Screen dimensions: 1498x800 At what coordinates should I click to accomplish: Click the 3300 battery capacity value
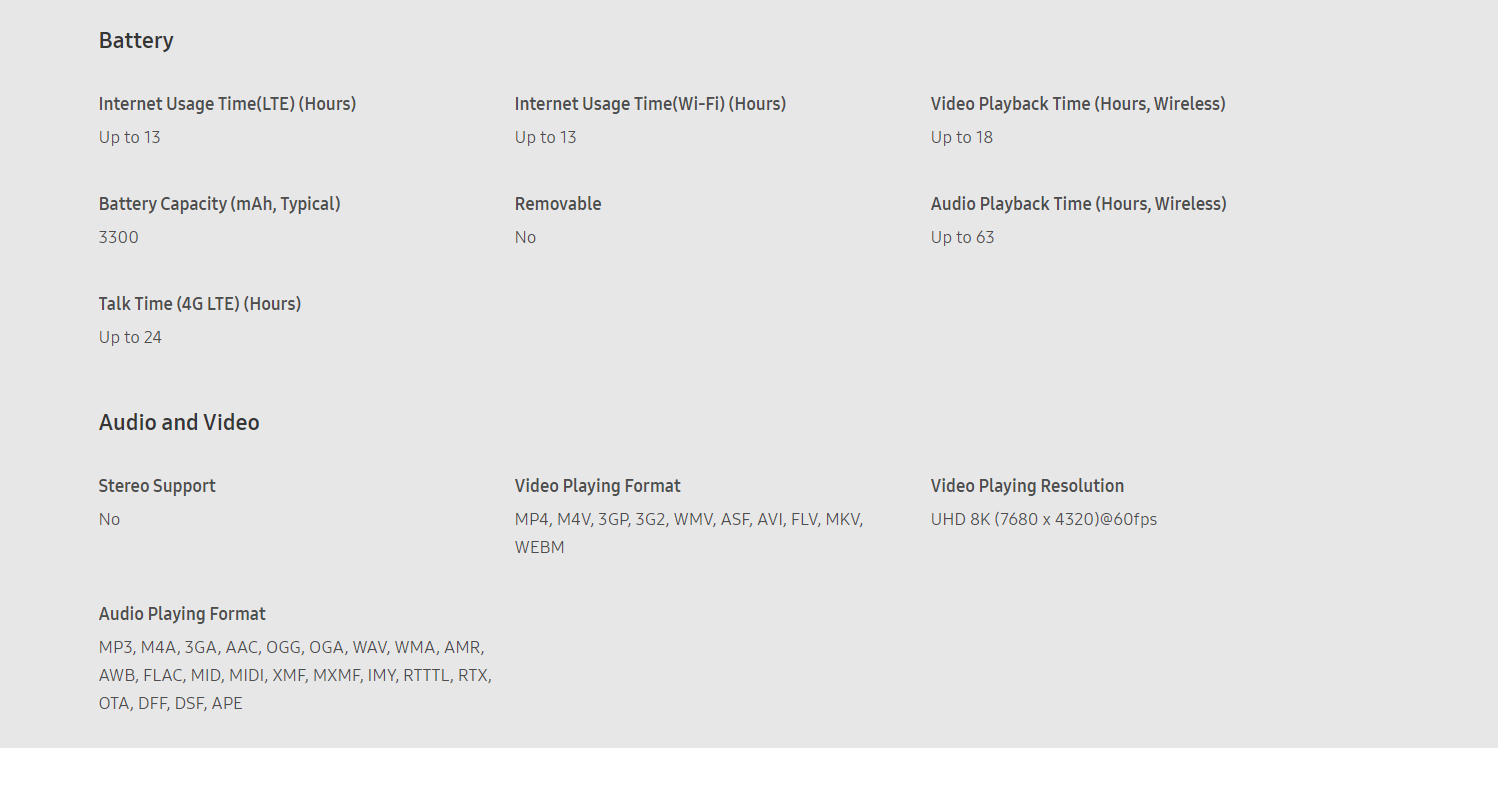tap(119, 237)
